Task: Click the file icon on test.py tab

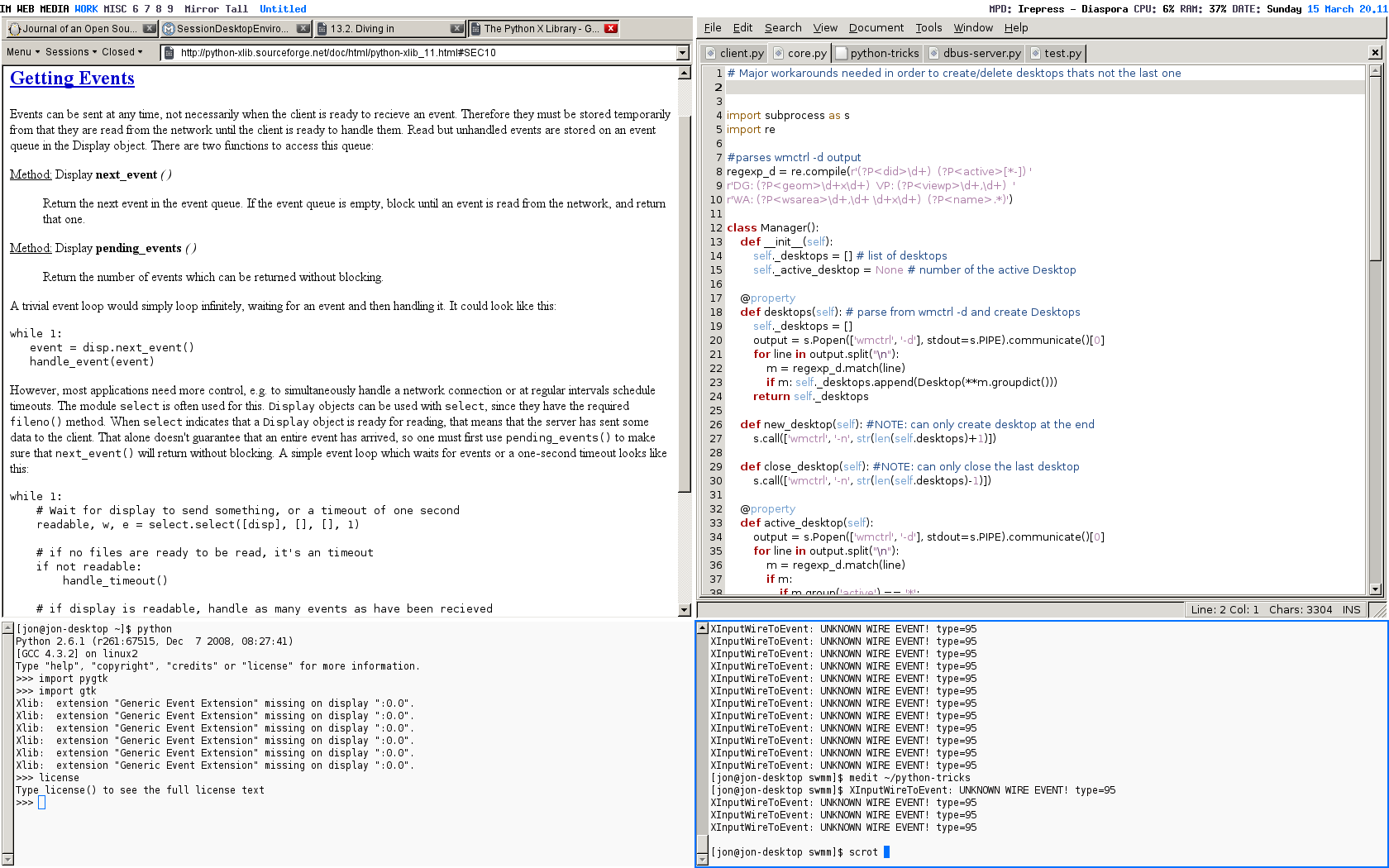Action: point(1035,53)
